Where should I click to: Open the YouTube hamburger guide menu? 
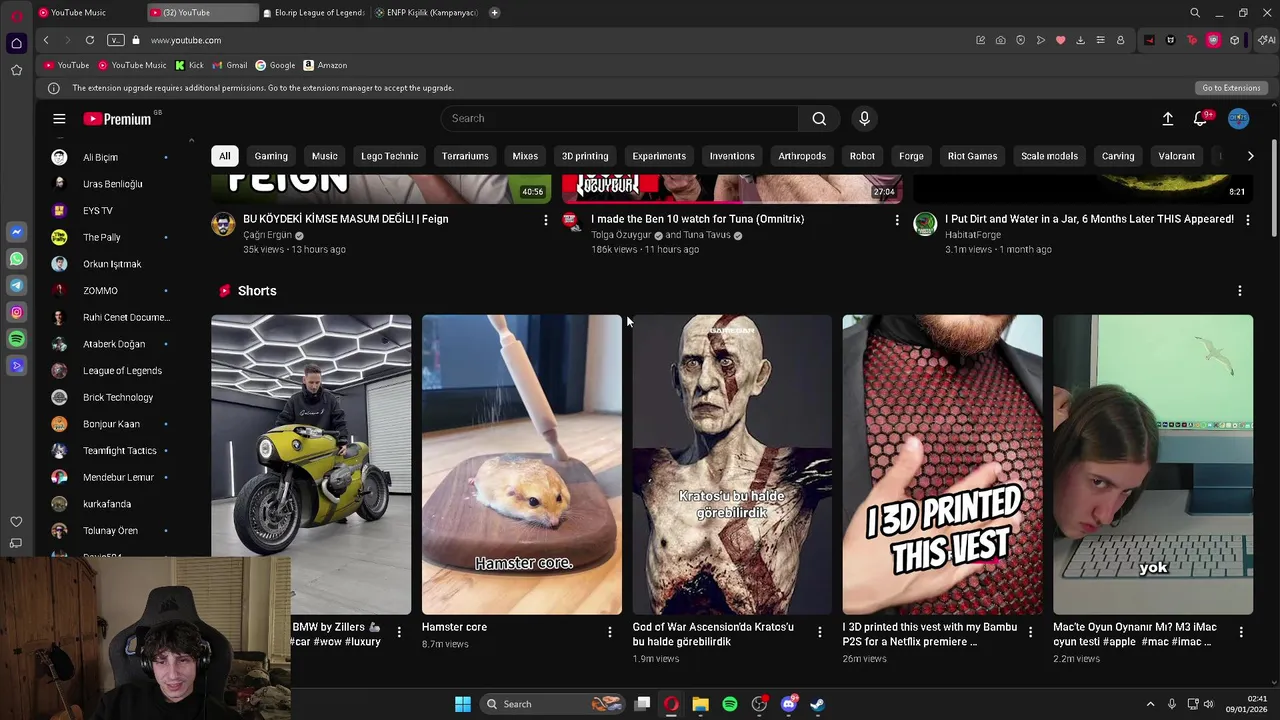tap(59, 119)
